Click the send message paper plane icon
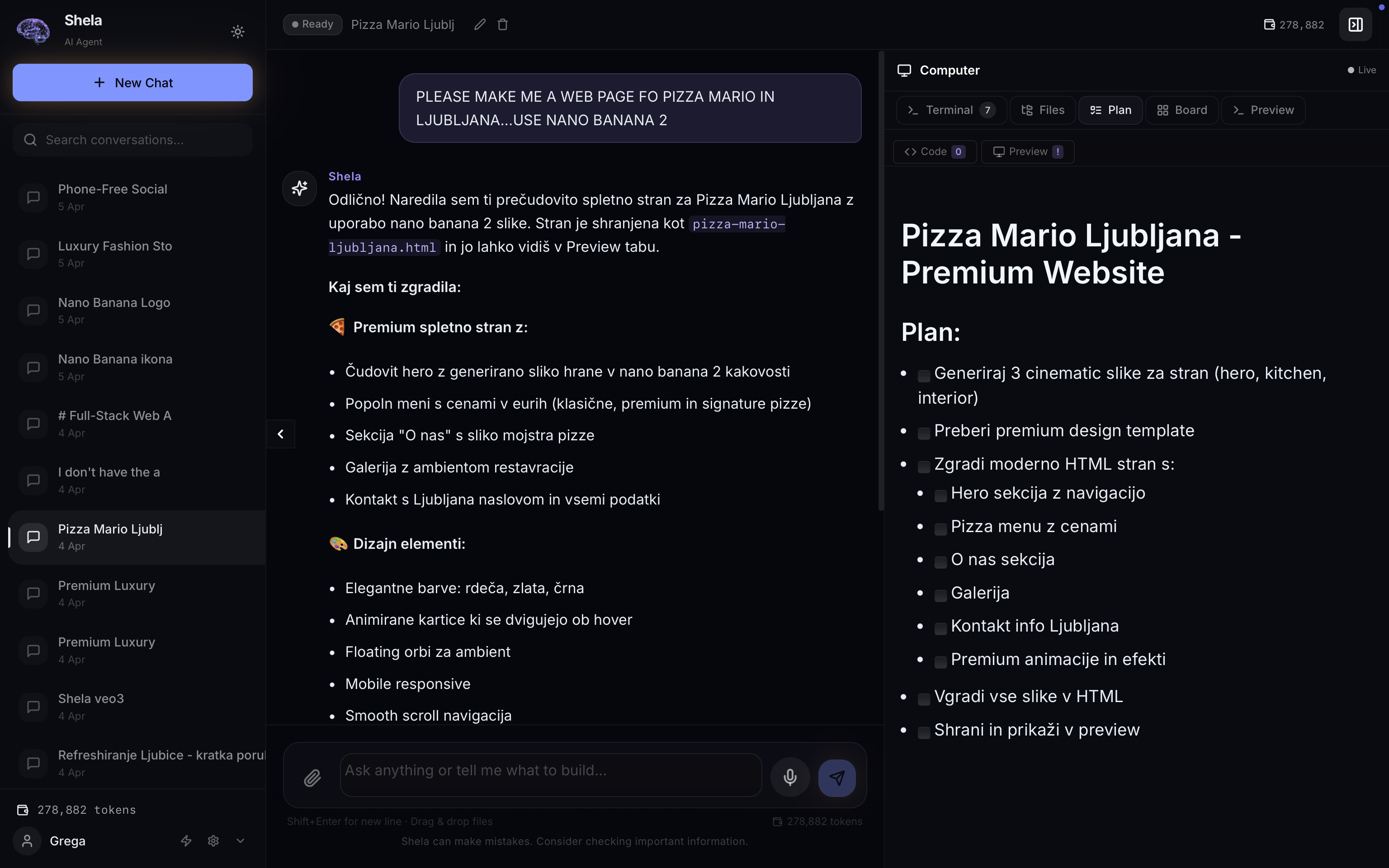This screenshot has width=1389, height=868. click(x=837, y=778)
